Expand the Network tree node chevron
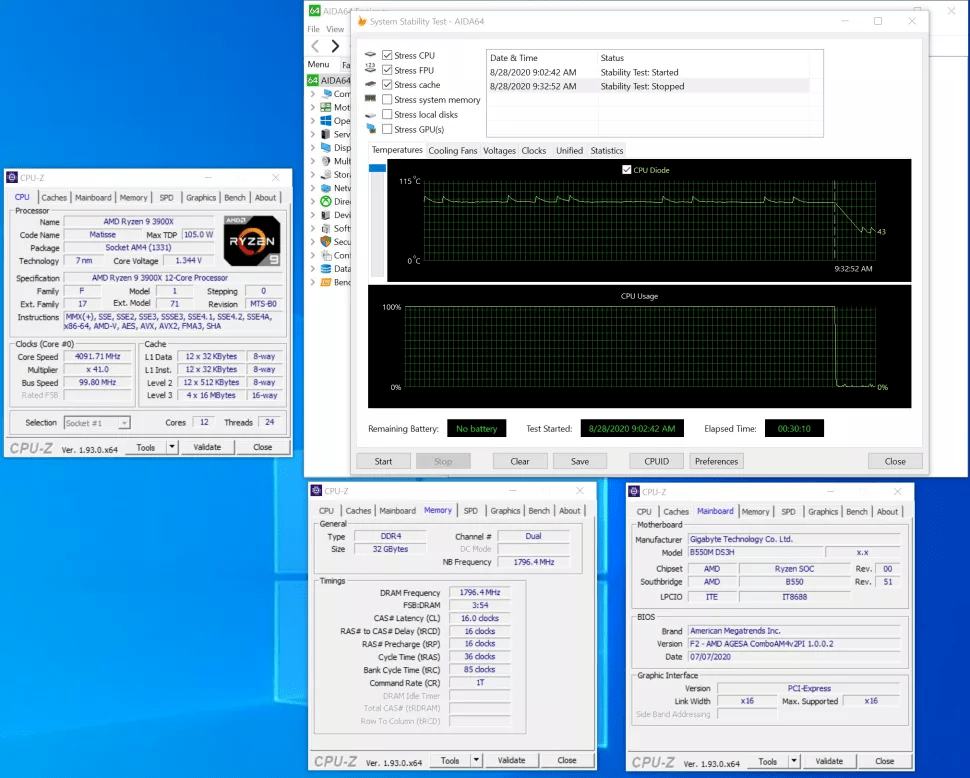970x778 pixels. pos(312,188)
